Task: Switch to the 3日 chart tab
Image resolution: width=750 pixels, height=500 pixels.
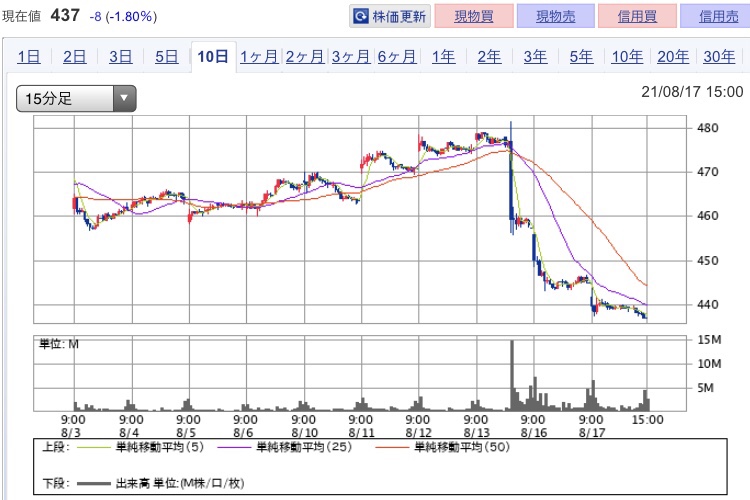Action: pos(121,57)
